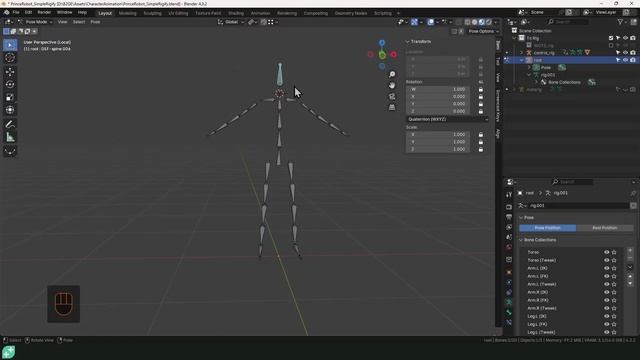Switch perspective/orthographic grid icon
This screenshot has width=640, height=360.
coord(392,107)
